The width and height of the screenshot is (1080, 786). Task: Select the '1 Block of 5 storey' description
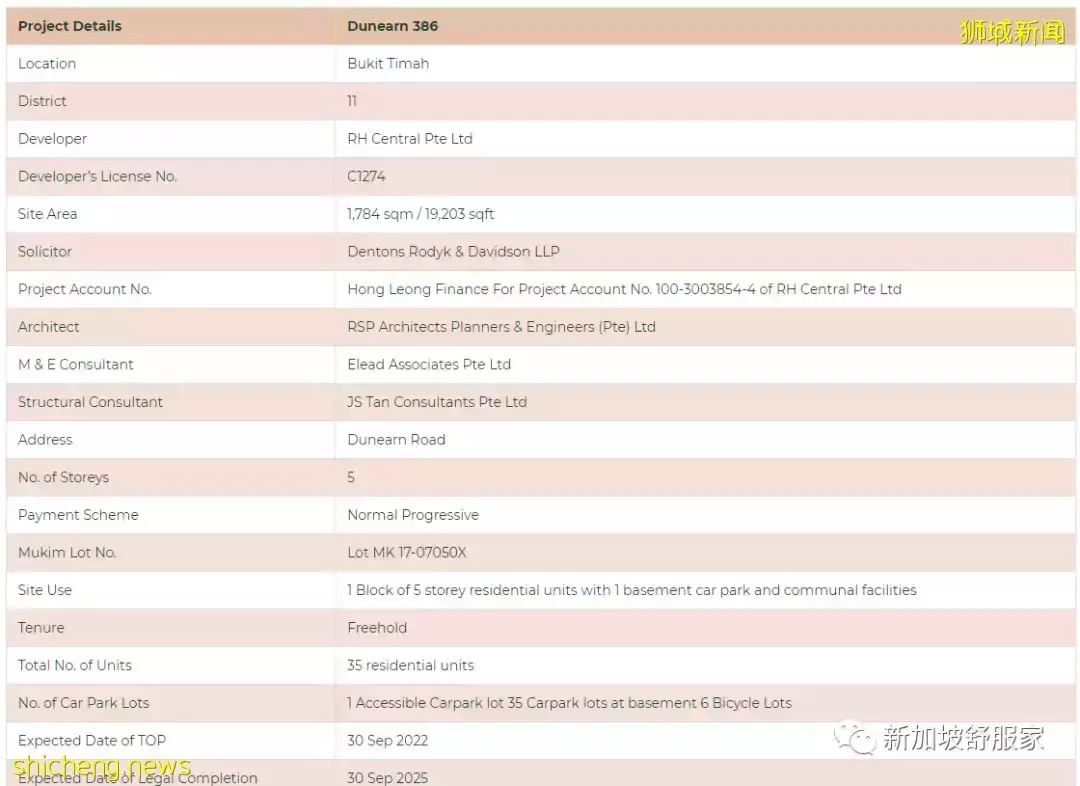[632, 590]
